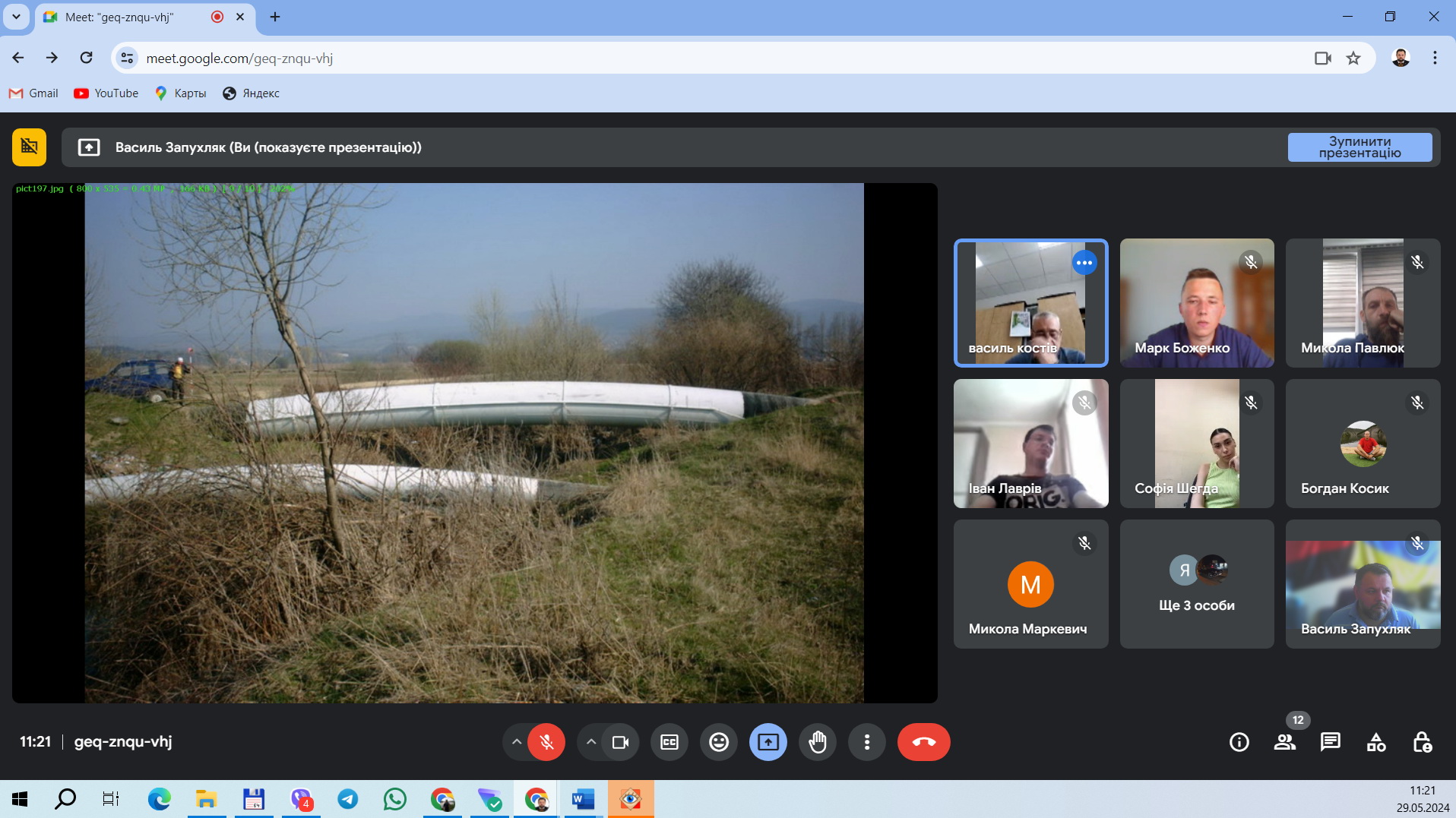Show the participants list panel
The height and width of the screenshot is (818, 1456).
(1285, 742)
